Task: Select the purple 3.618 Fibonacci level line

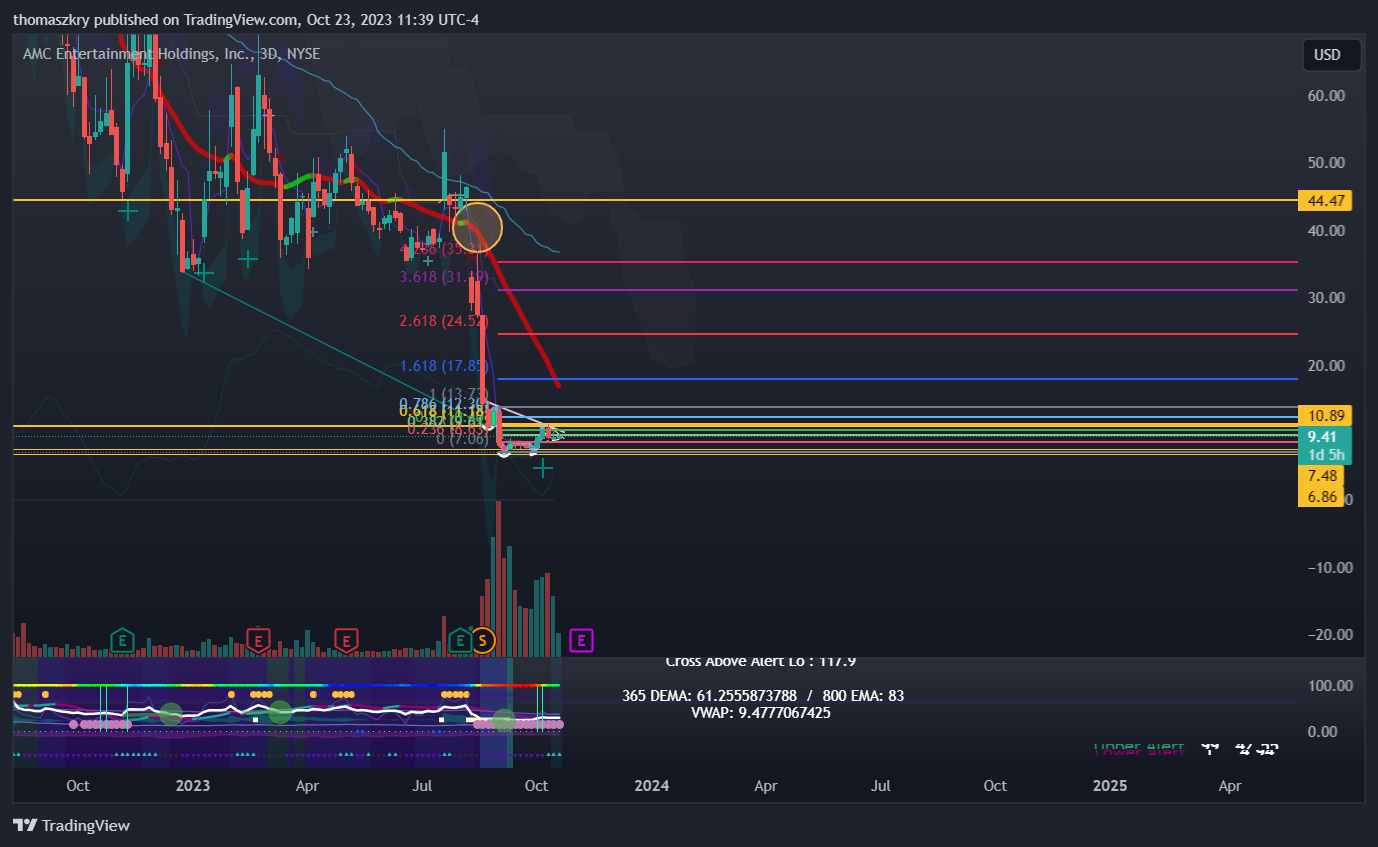Action: click(897, 290)
